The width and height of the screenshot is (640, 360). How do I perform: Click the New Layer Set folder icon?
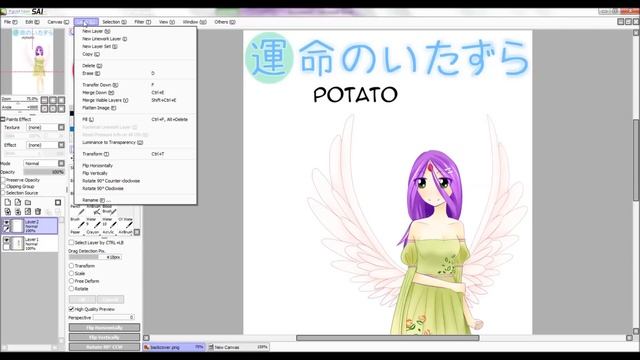tap(28, 202)
